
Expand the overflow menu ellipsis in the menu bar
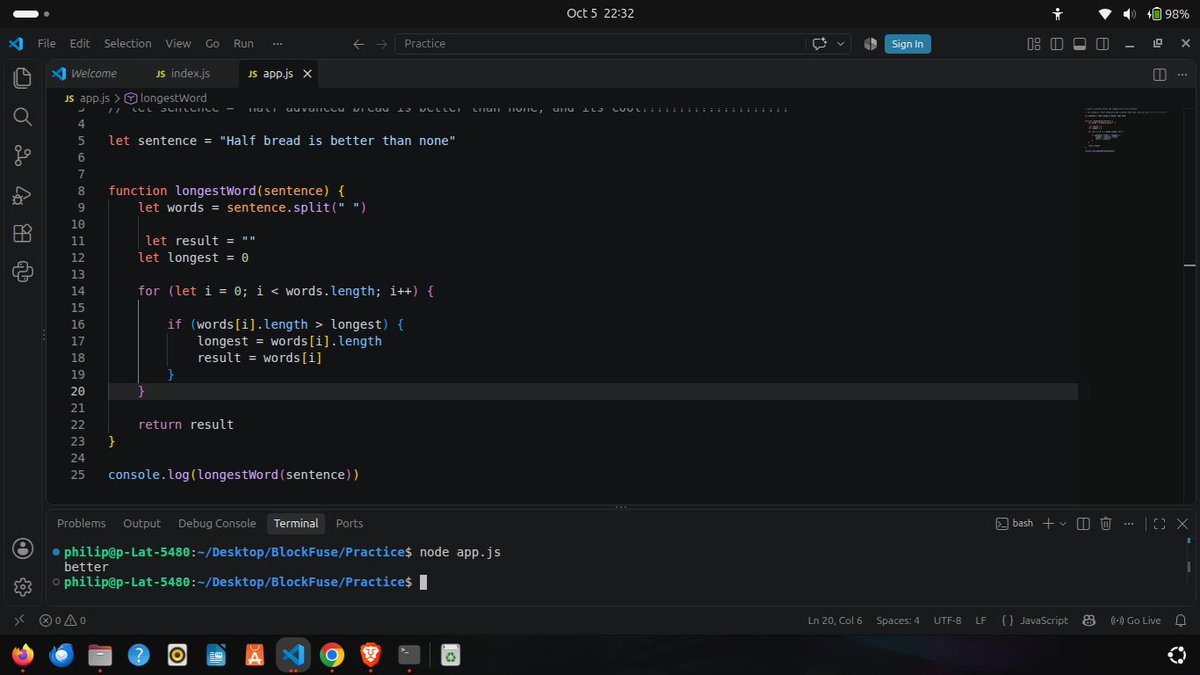point(277,44)
